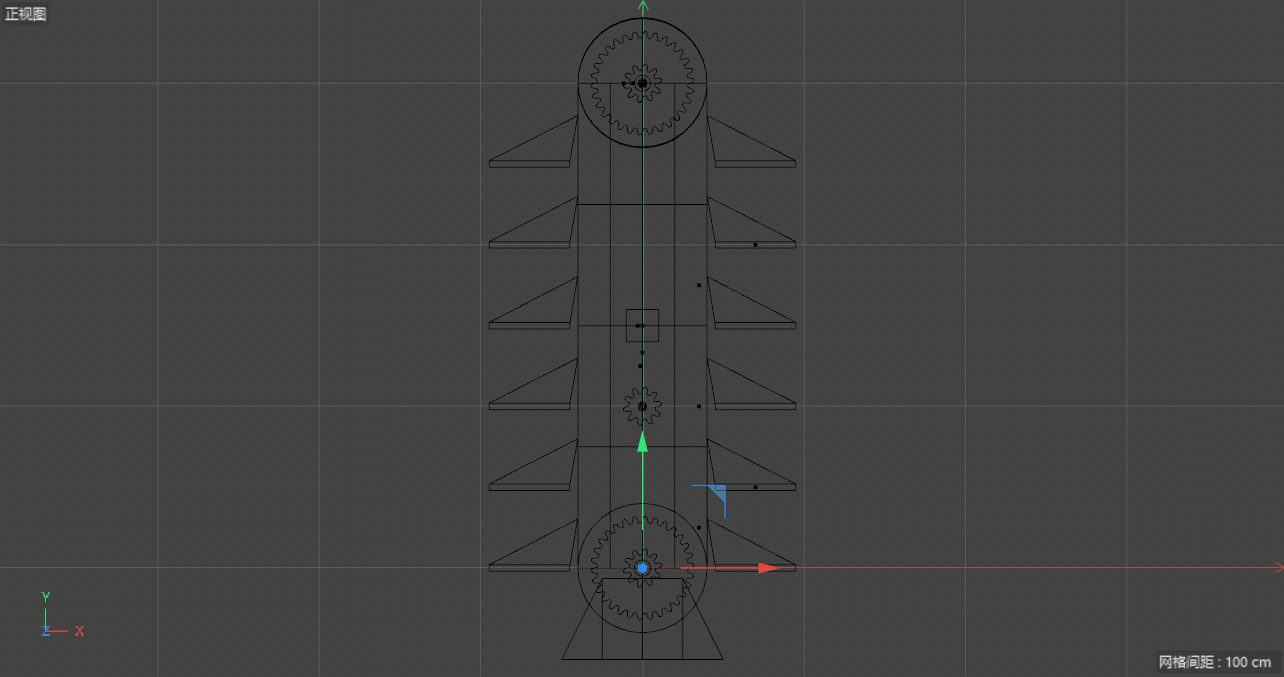Grab the red X-axis arrowhead of the move gizmo

[x=767, y=568]
